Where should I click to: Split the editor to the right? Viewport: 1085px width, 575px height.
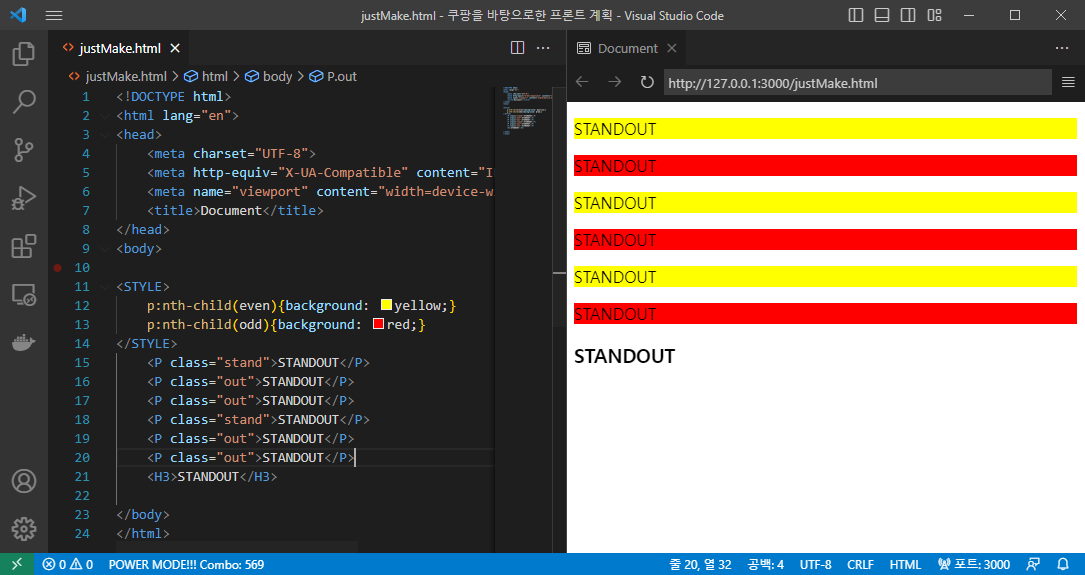[x=517, y=48]
